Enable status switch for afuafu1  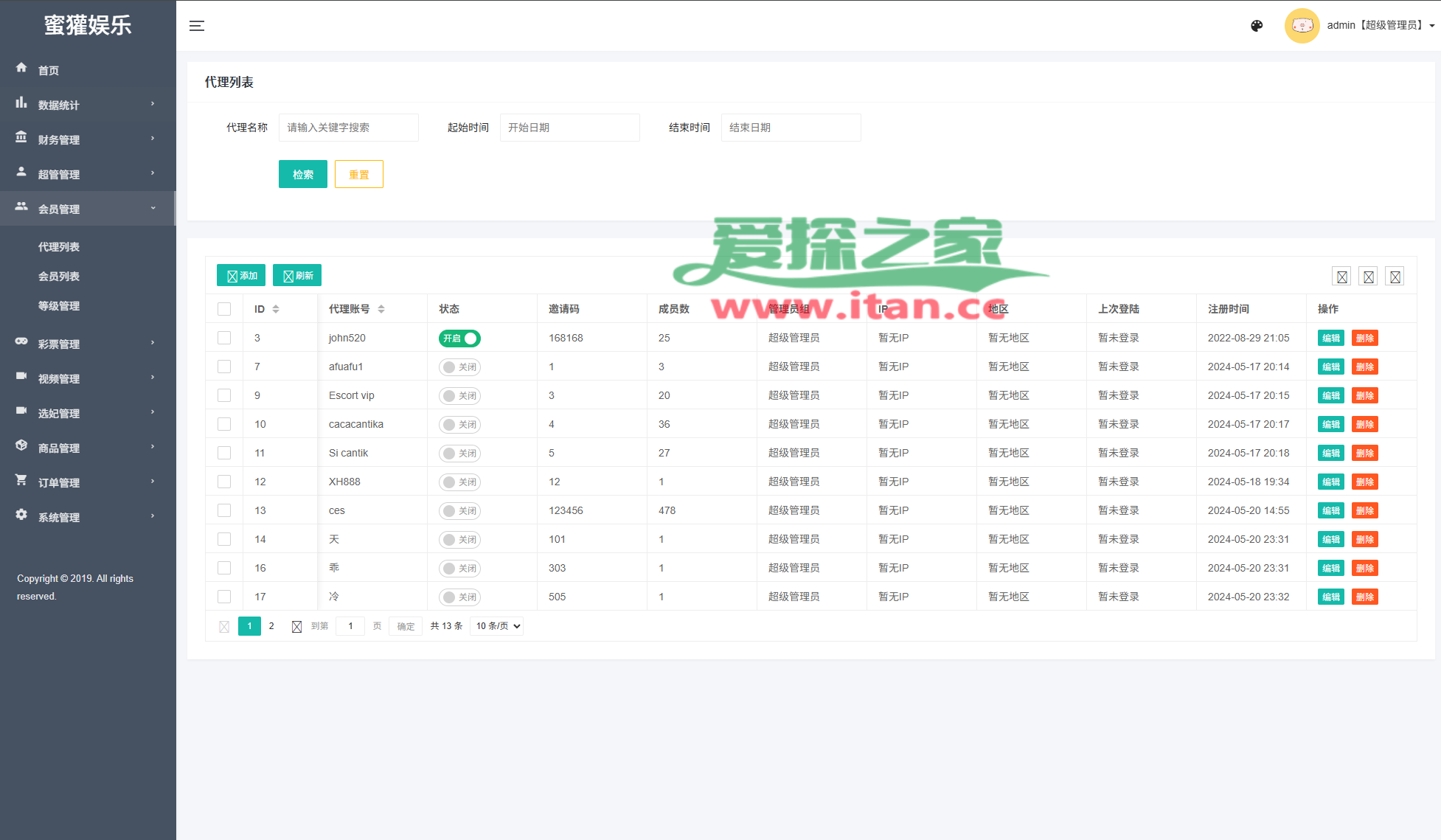pos(459,367)
